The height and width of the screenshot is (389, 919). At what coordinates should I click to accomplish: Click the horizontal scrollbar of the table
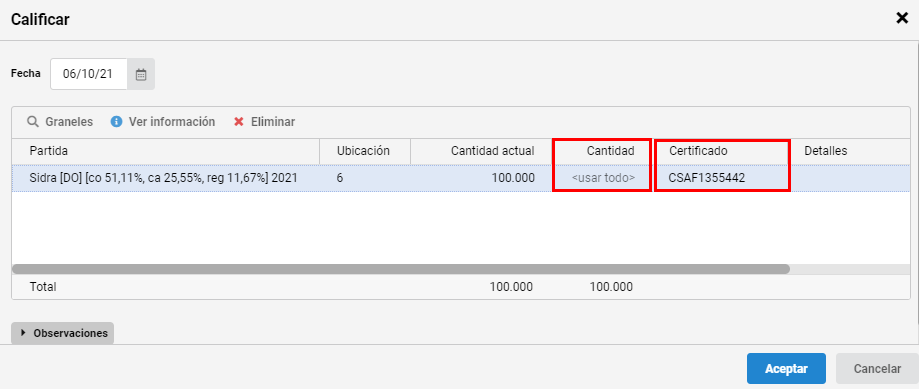coord(401,269)
